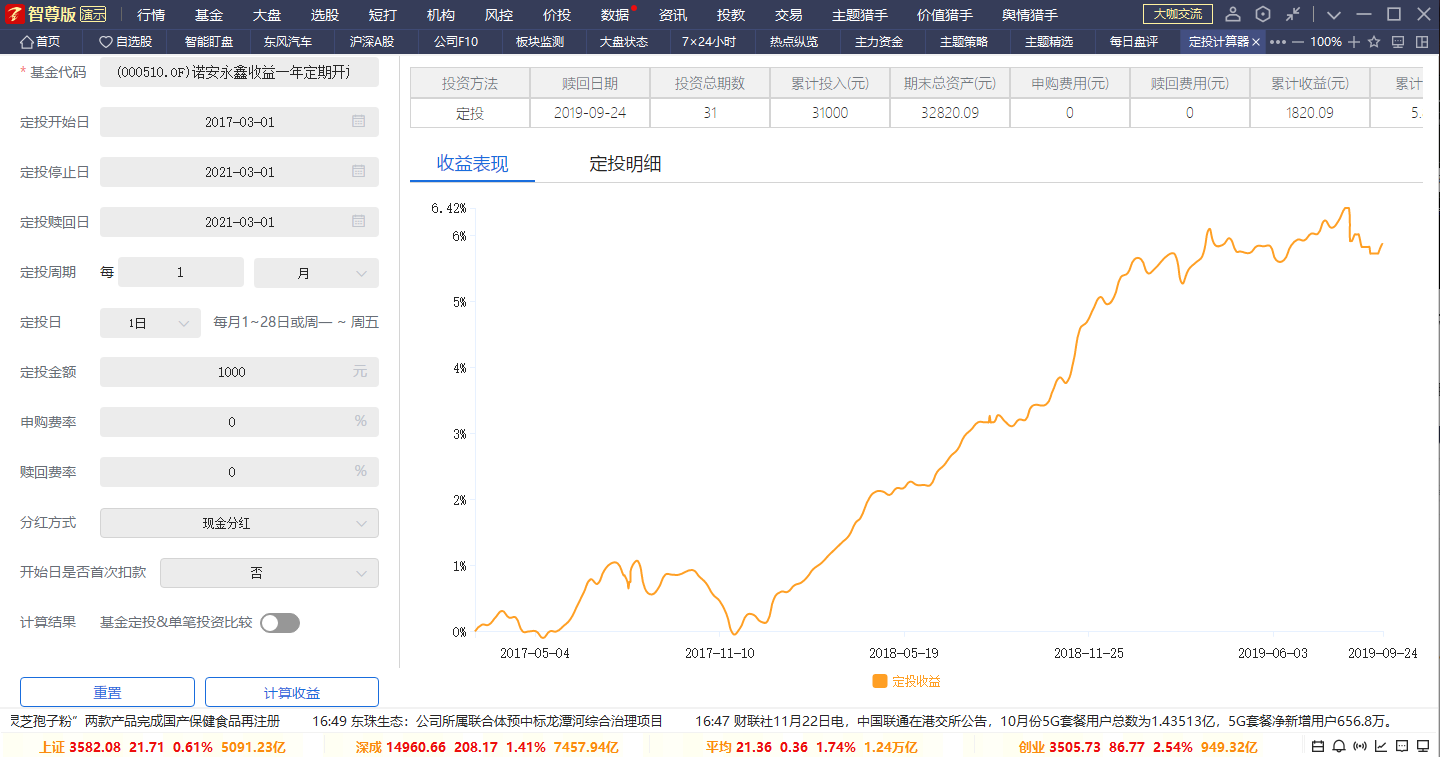Screen dimensions: 1440x757
Task: Toggle 定投收益 legend series visibility
Action: [907, 681]
